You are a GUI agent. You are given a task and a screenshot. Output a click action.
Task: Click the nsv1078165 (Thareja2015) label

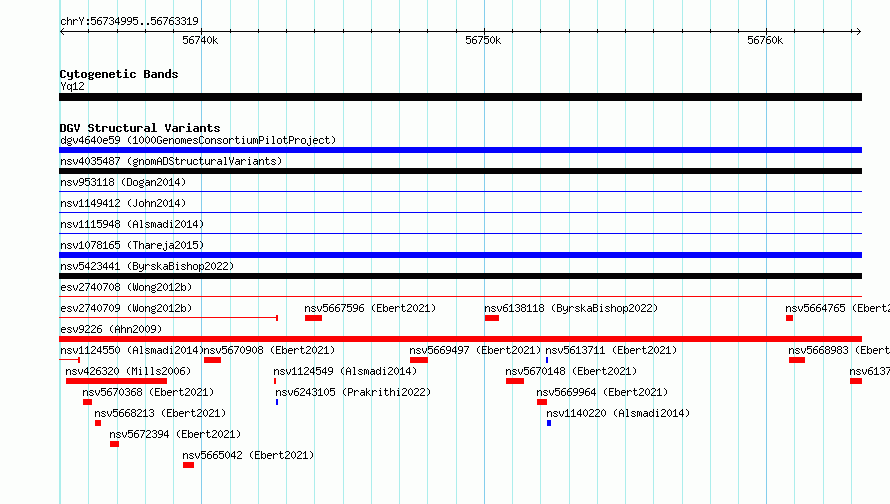tap(132, 245)
